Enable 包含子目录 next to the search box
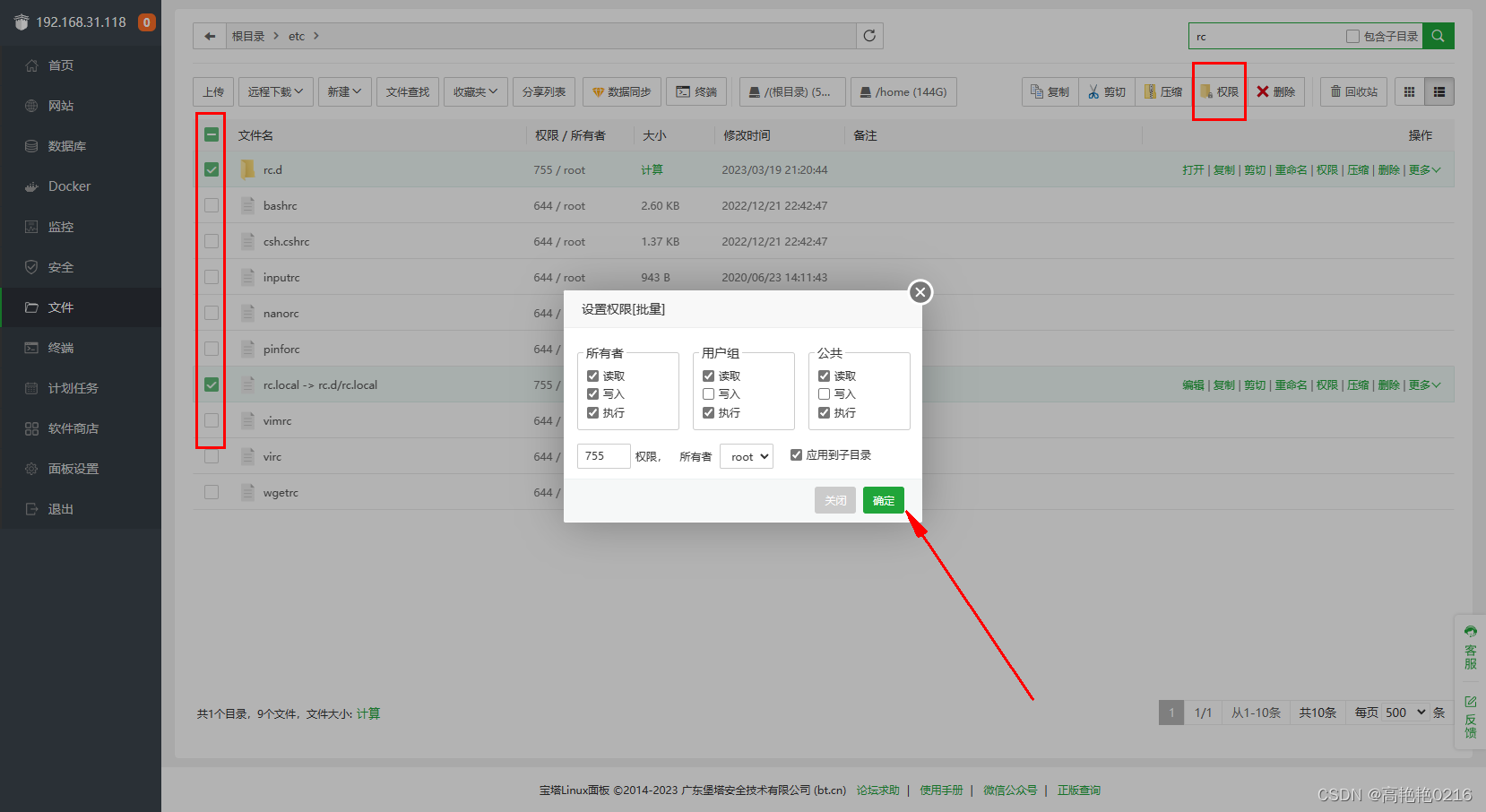Screen dimensions: 1486x812 (x=1352, y=36)
